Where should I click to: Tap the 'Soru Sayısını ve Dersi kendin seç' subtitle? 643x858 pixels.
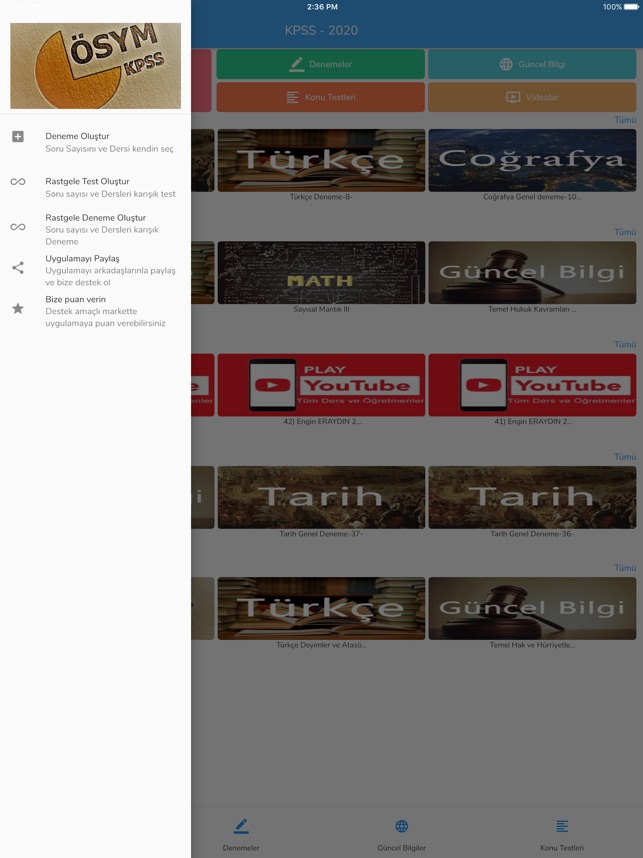(x=109, y=149)
